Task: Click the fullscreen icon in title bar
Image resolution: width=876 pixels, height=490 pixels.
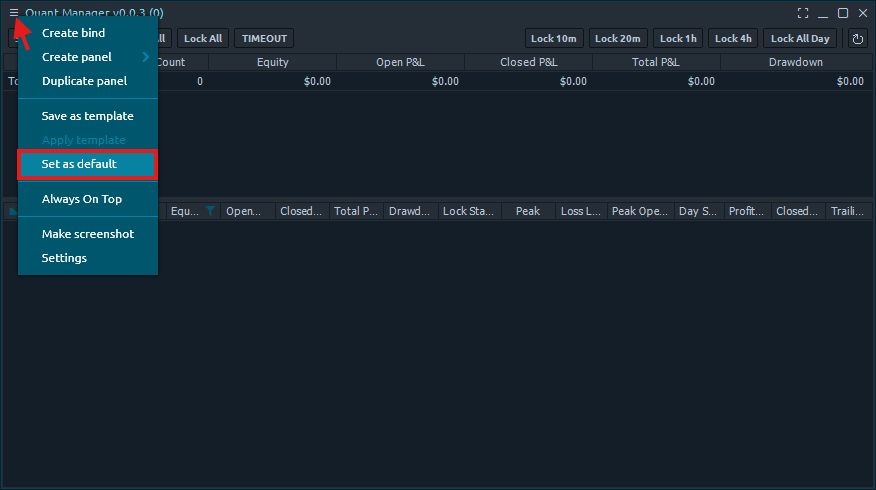Action: pos(803,13)
